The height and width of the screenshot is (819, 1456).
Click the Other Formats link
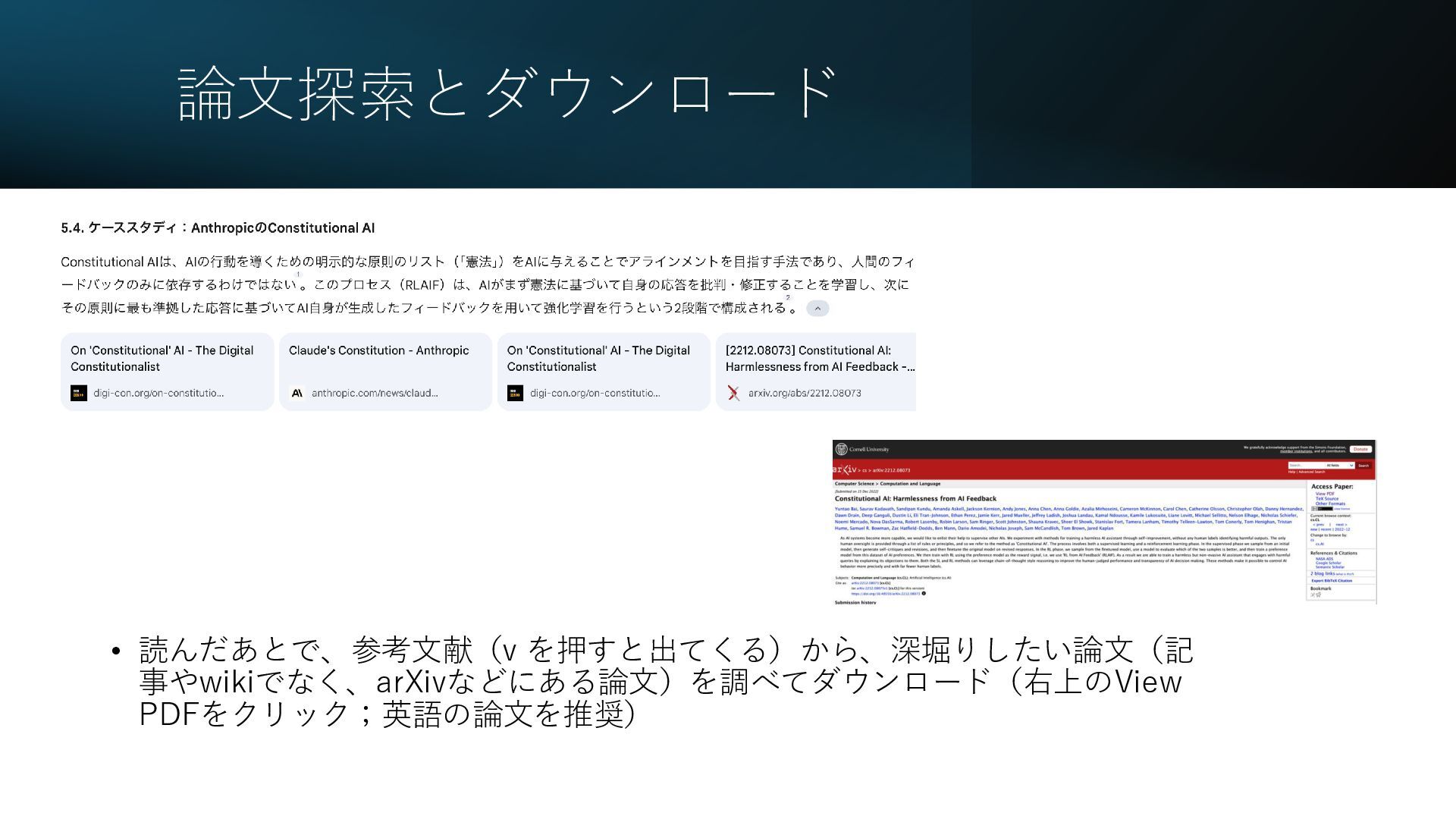[1330, 504]
